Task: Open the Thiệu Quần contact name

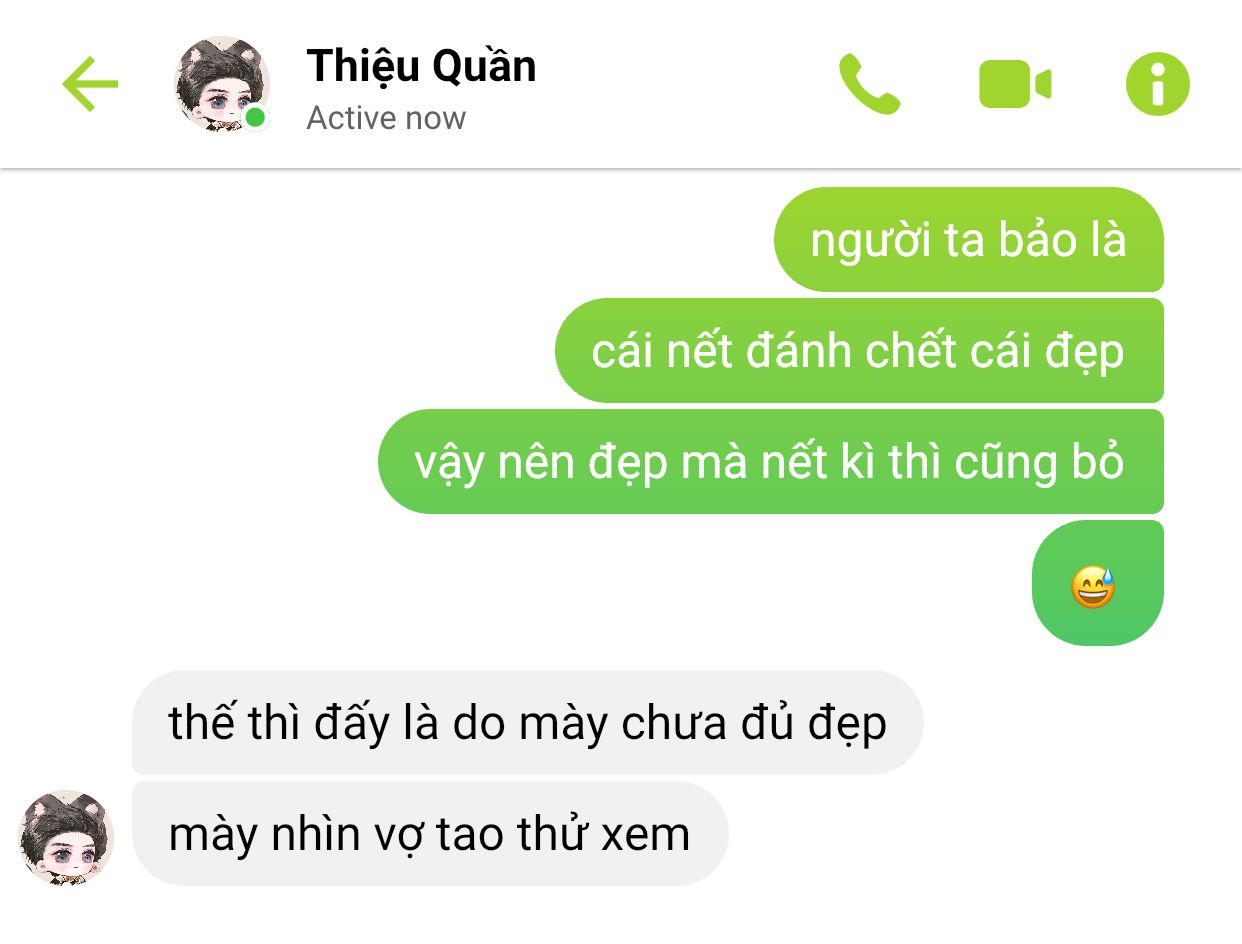Action: (x=421, y=66)
